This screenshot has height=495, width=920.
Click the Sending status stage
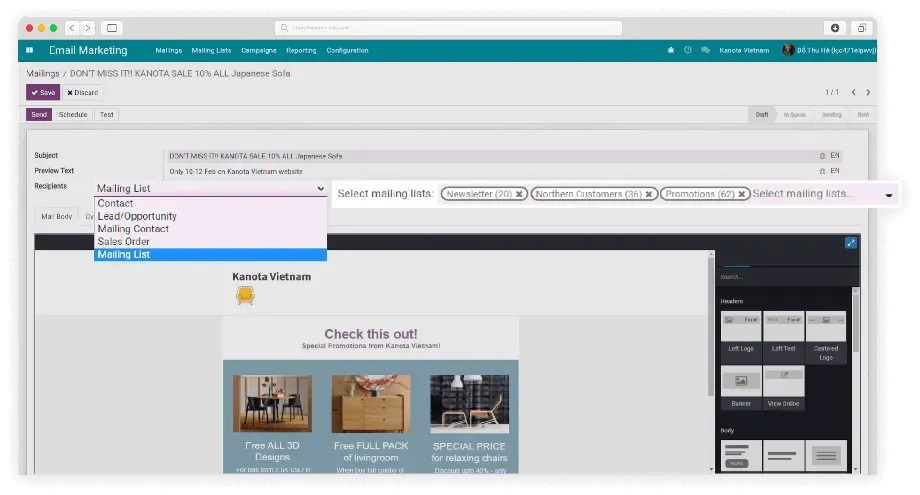tap(831, 115)
